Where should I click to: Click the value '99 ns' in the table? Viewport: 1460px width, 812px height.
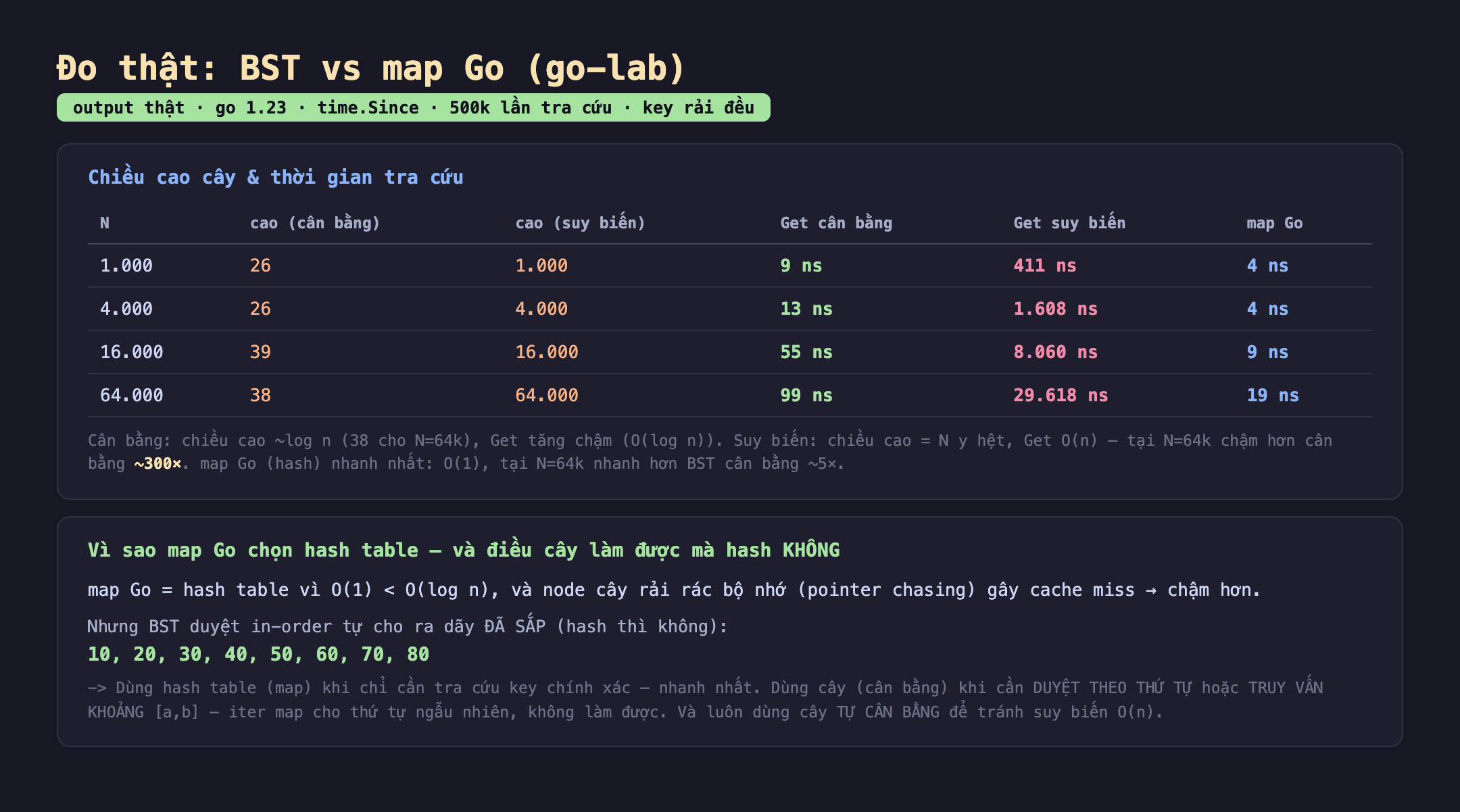806,395
